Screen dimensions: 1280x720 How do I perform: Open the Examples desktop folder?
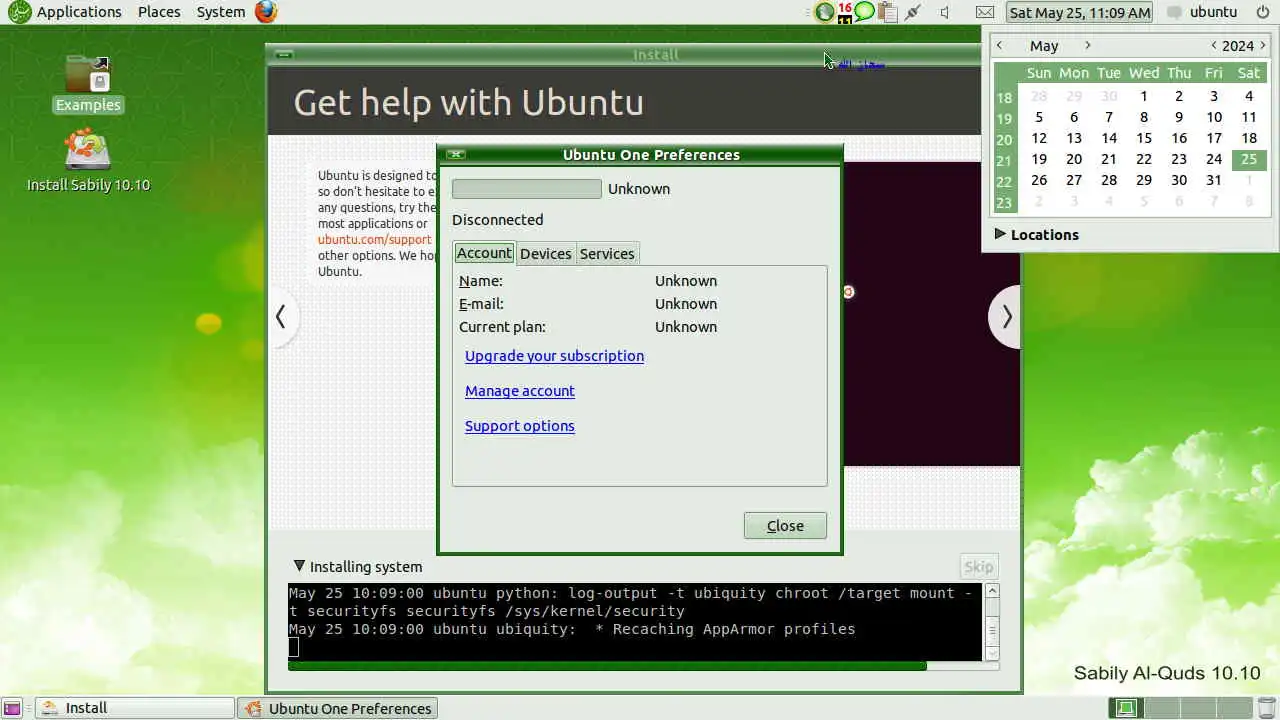click(88, 83)
